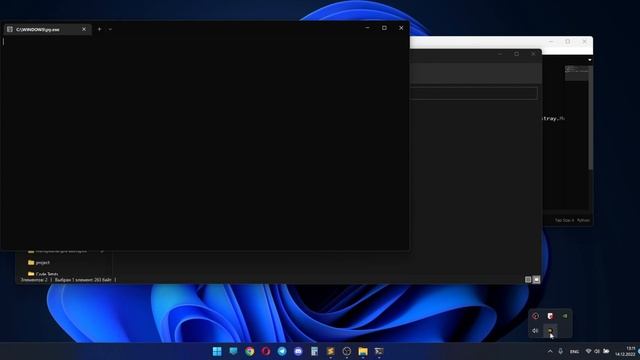The image size is (640, 360).
Task: Open the chat icon next to Start
Action: [x=233, y=351]
